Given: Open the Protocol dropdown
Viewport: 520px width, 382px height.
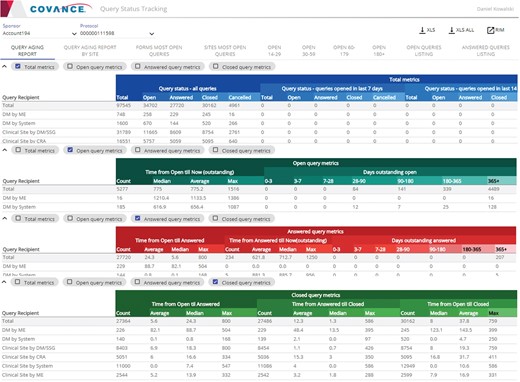Looking at the screenshot, I should [117, 33].
